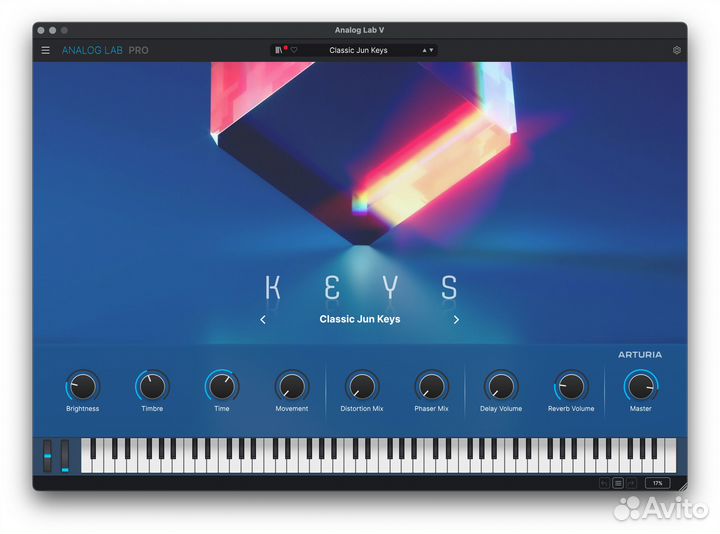Click the Distortion Mix knob
The image size is (720, 534).
tap(361, 386)
